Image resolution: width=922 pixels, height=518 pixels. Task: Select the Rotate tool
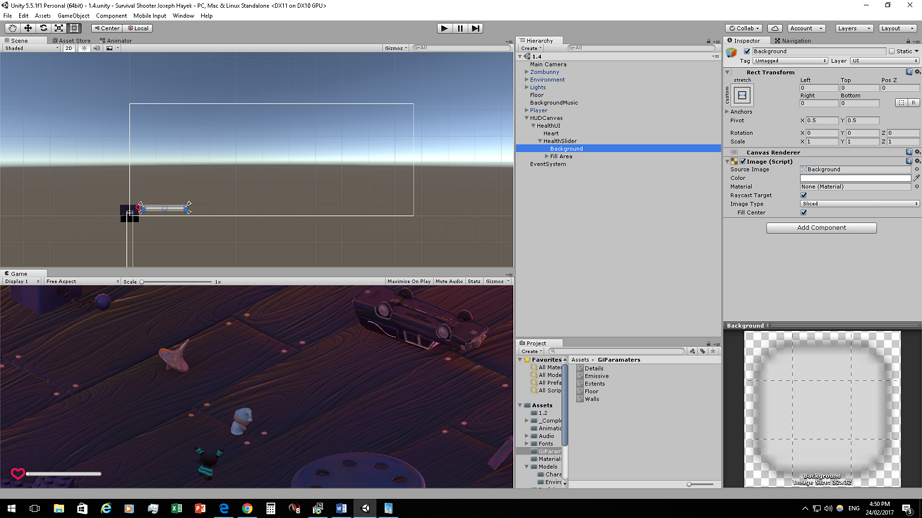[x=43, y=28]
